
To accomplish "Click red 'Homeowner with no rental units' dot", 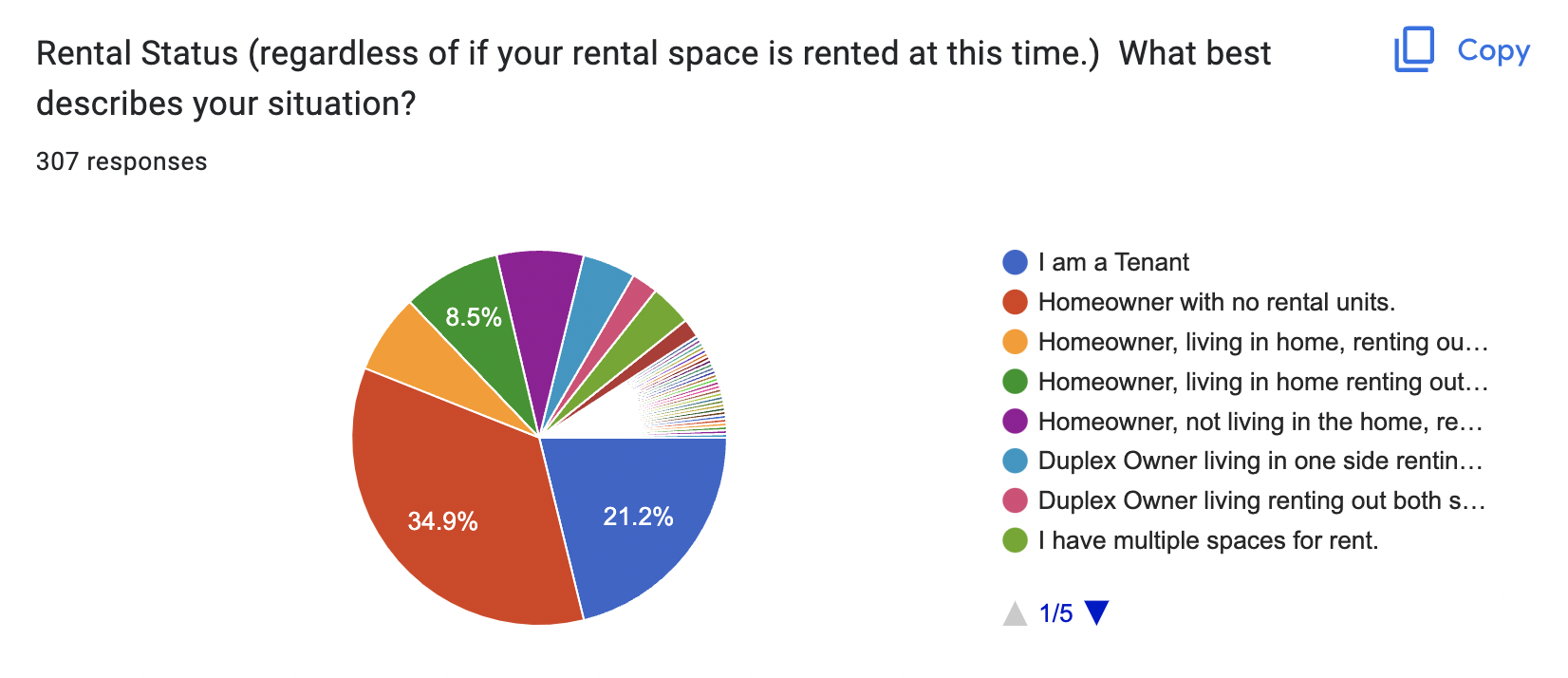I will pyautogui.click(x=1015, y=302).
